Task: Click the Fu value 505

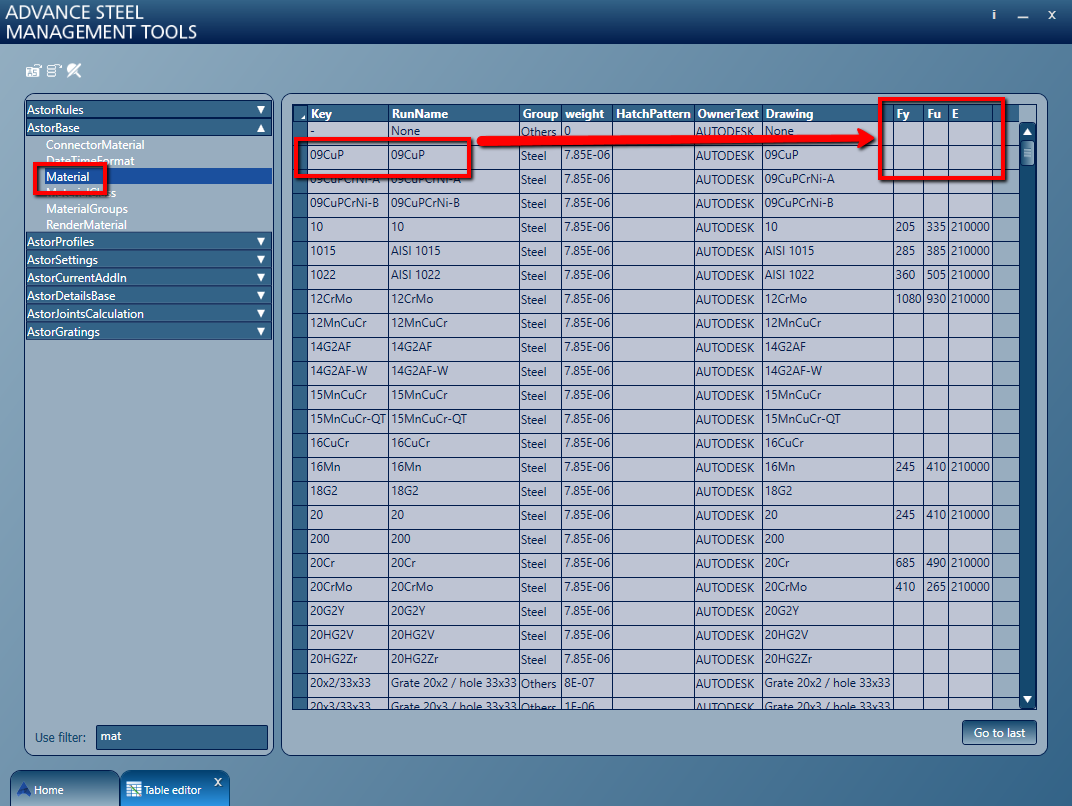Action: pyautogui.click(x=936, y=276)
